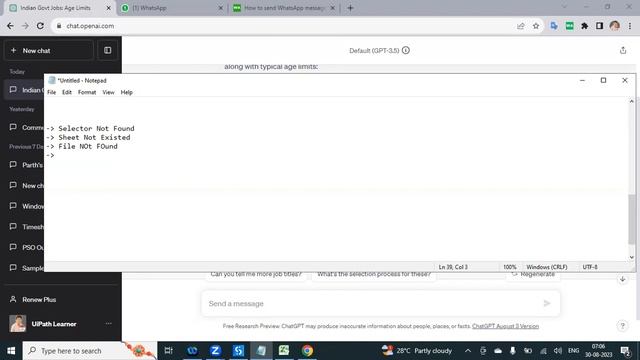Click the Type here to search taskbar box
This screenshot has width=640, height=360.
click(x=90, y=351)
